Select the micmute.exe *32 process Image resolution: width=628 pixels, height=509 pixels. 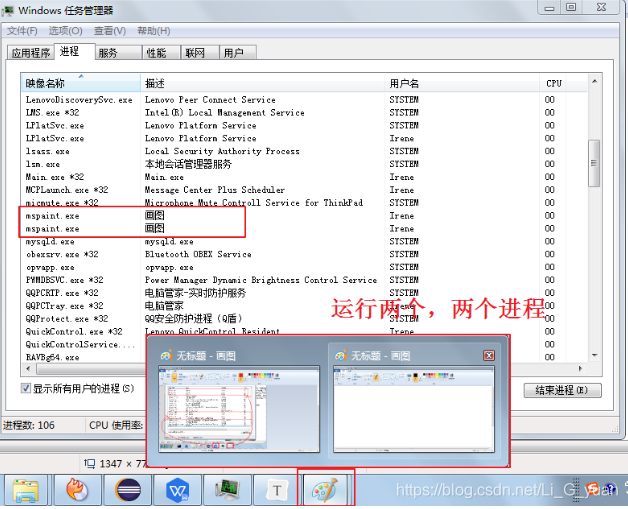click(304, 203)
